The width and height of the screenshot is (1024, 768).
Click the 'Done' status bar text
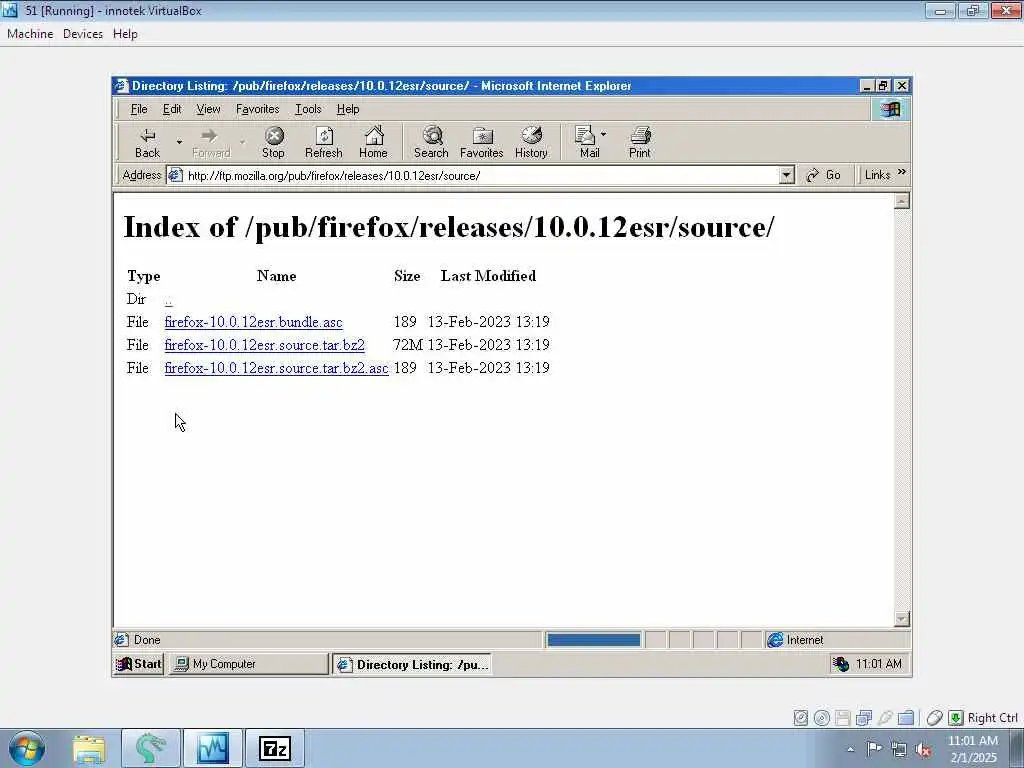[x=147, y=640]
